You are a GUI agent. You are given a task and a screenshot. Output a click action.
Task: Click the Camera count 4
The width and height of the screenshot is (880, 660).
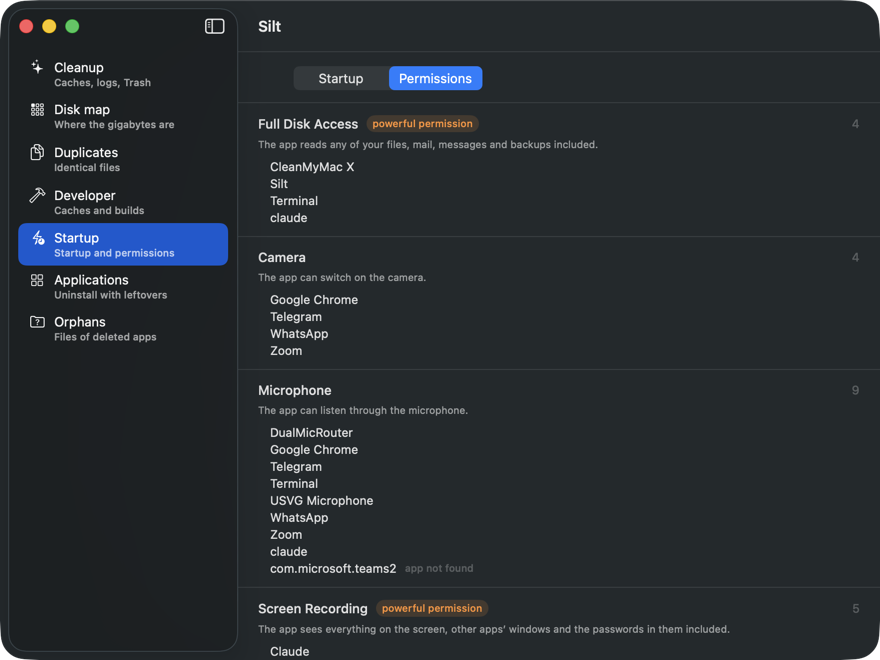[x=855, y=258]
